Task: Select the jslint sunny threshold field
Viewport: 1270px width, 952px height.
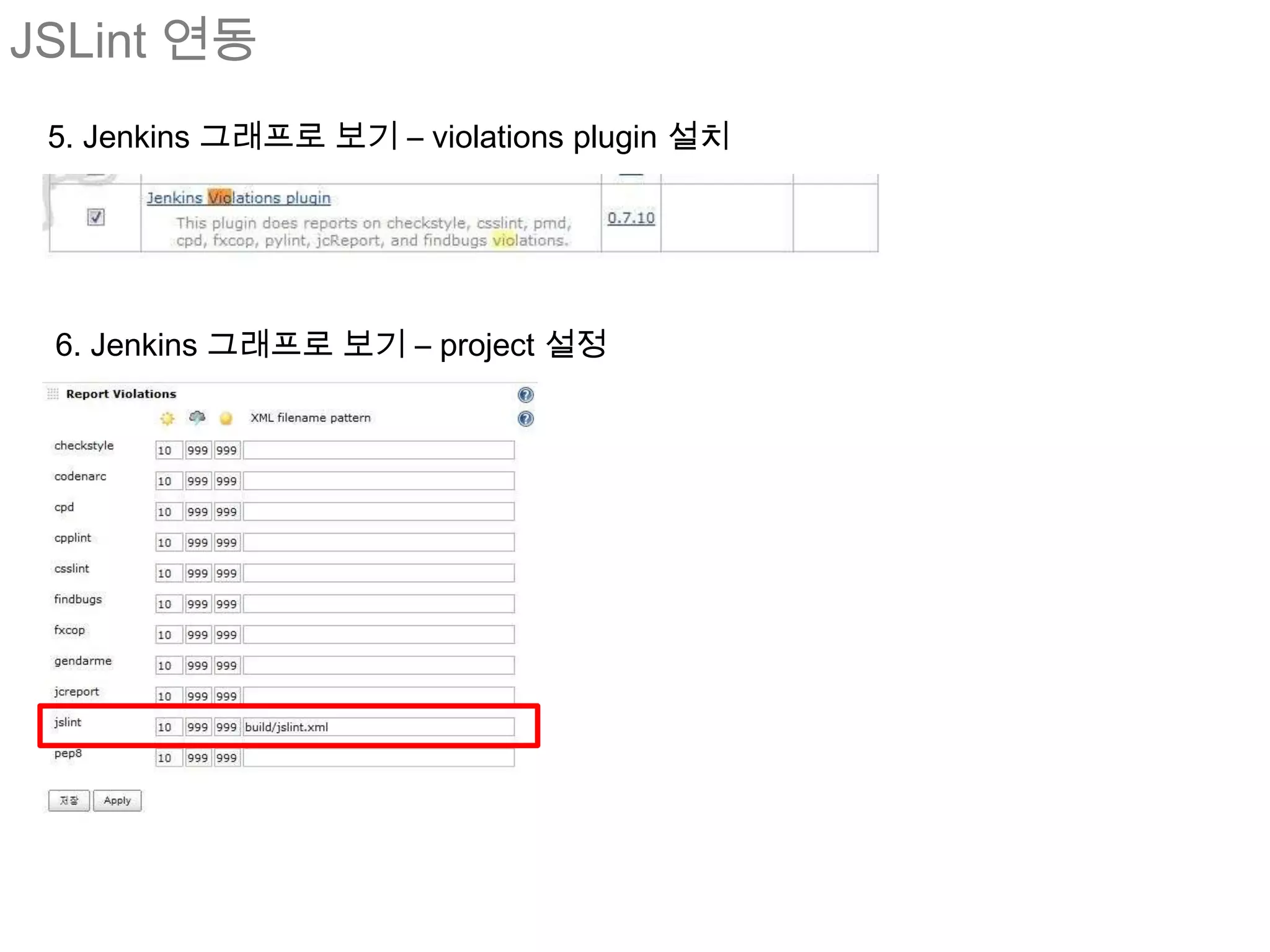Action: pos(168,727)
